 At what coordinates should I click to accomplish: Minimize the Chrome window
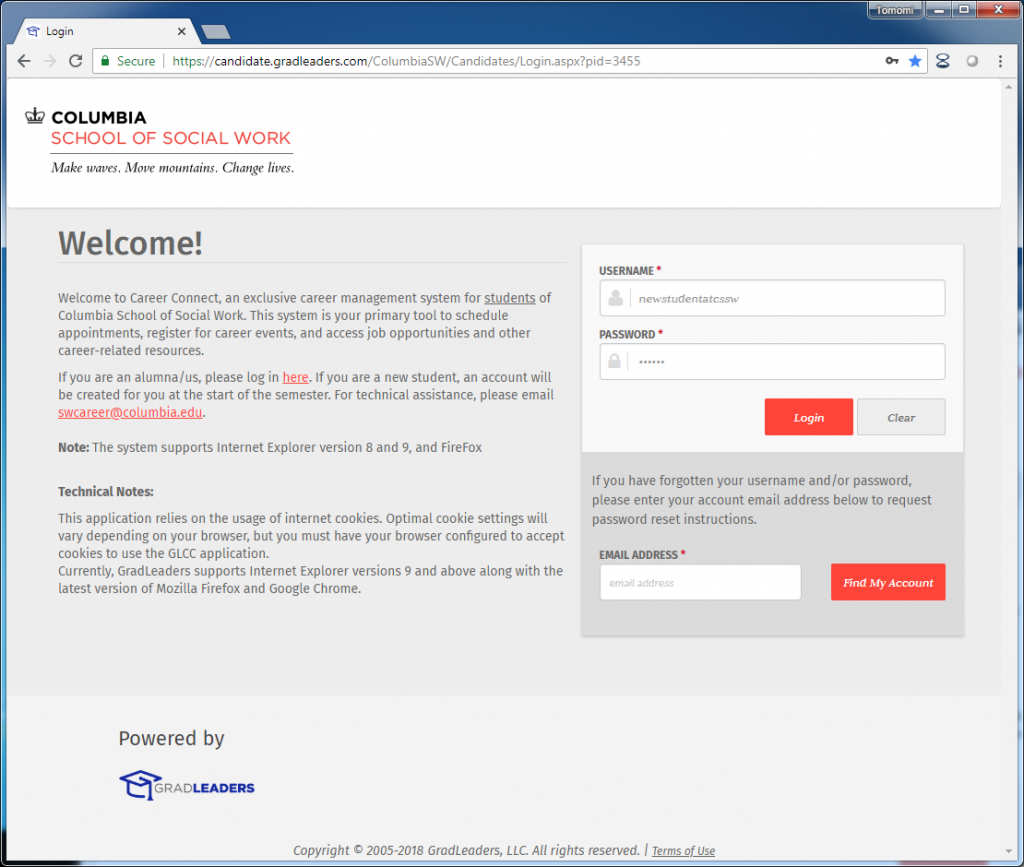click(x=938, y=10)
